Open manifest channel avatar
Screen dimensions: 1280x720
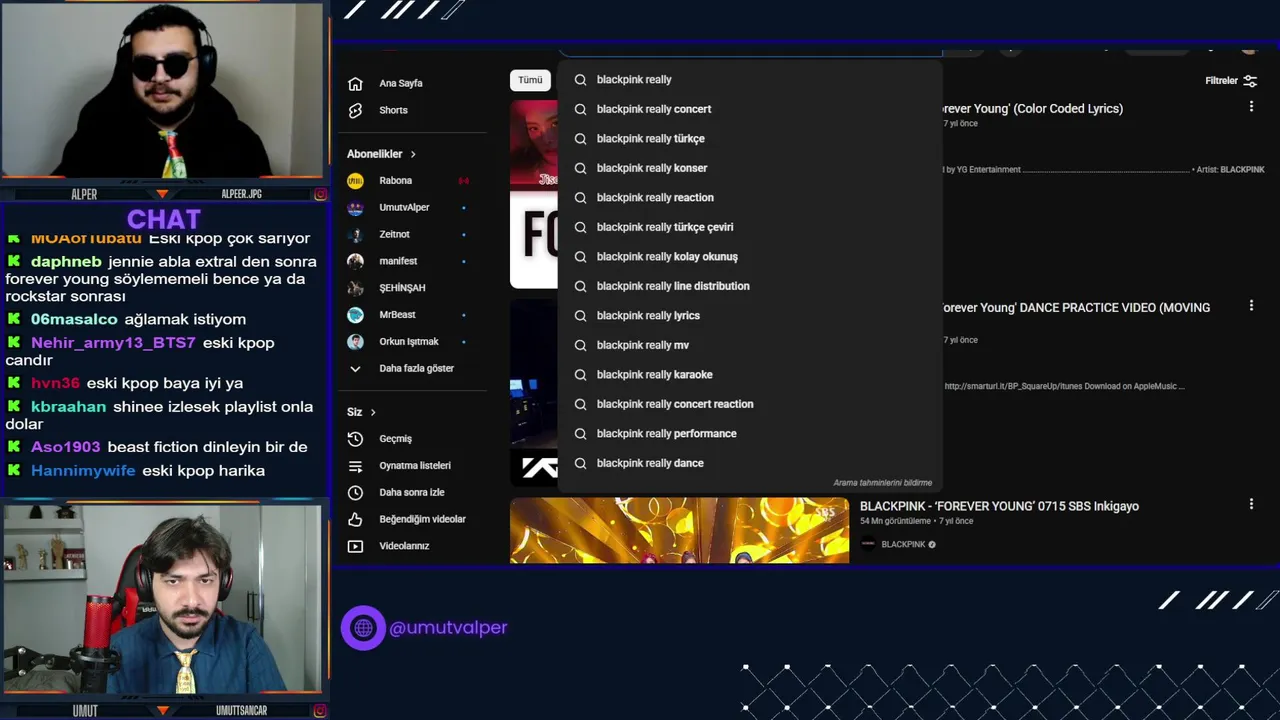tap(355, 261)
